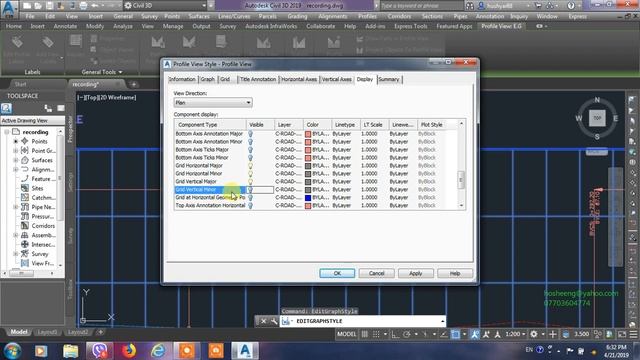Turn on Grid Vertical Major lightbulb
The image size is (640, 360).
pyautogui.click(x=250, y=182)
